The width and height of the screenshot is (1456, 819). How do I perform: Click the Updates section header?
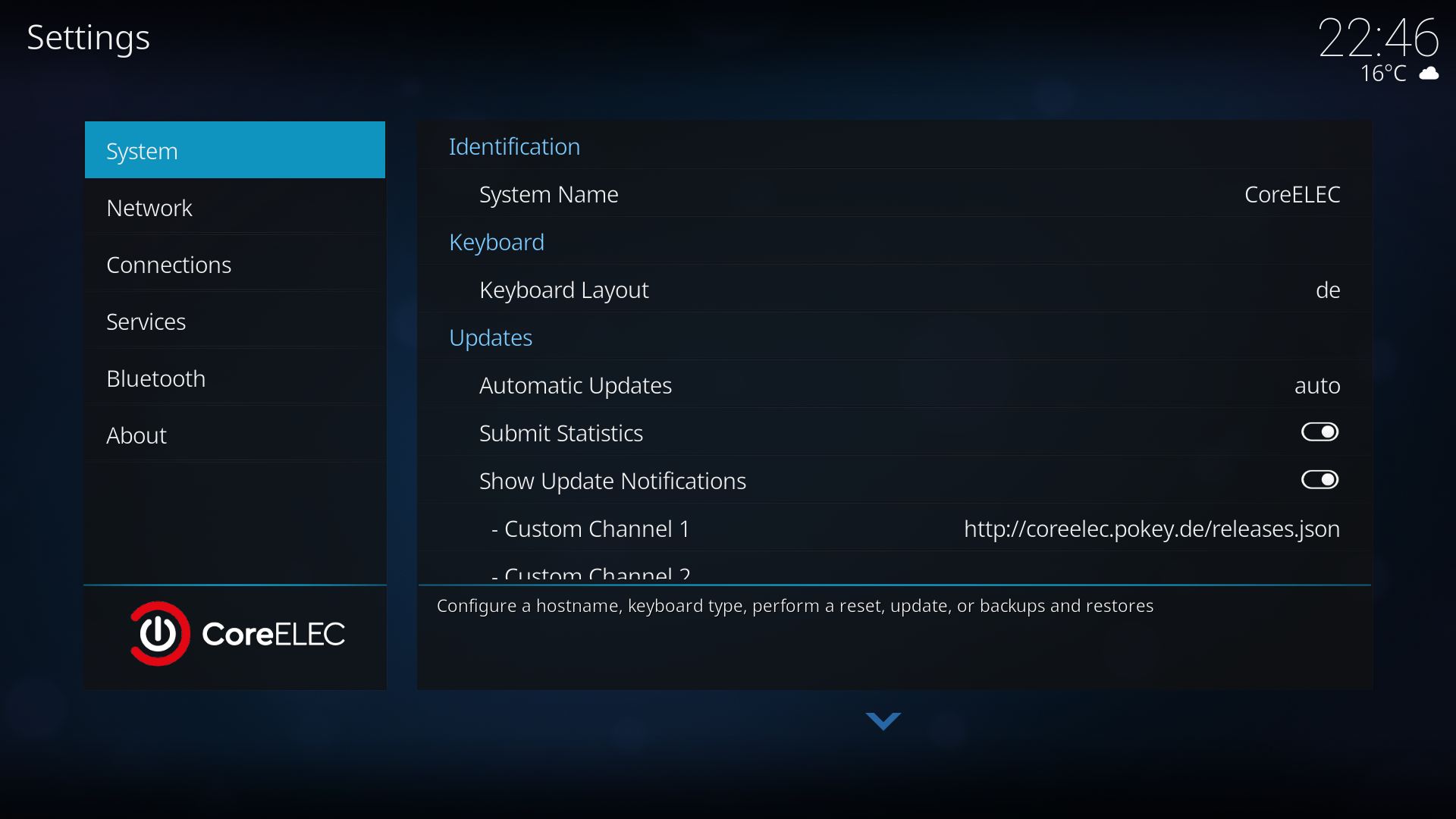pyautogui.click(x=491, y=337)
